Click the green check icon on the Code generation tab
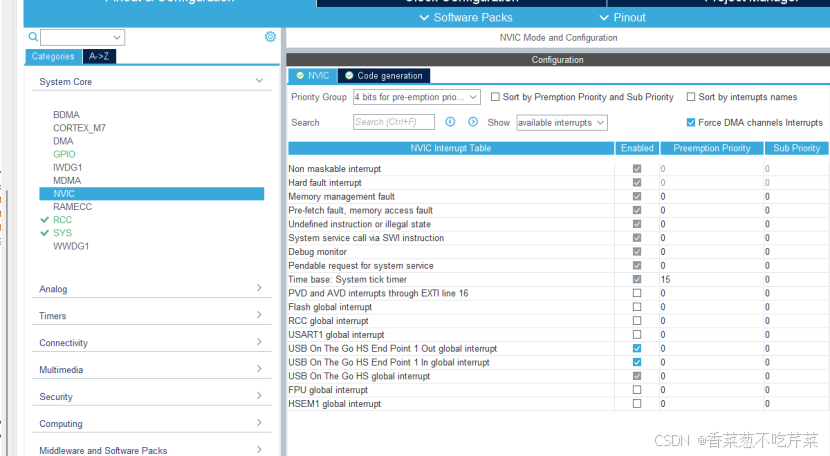 click(x=349, y=76)
